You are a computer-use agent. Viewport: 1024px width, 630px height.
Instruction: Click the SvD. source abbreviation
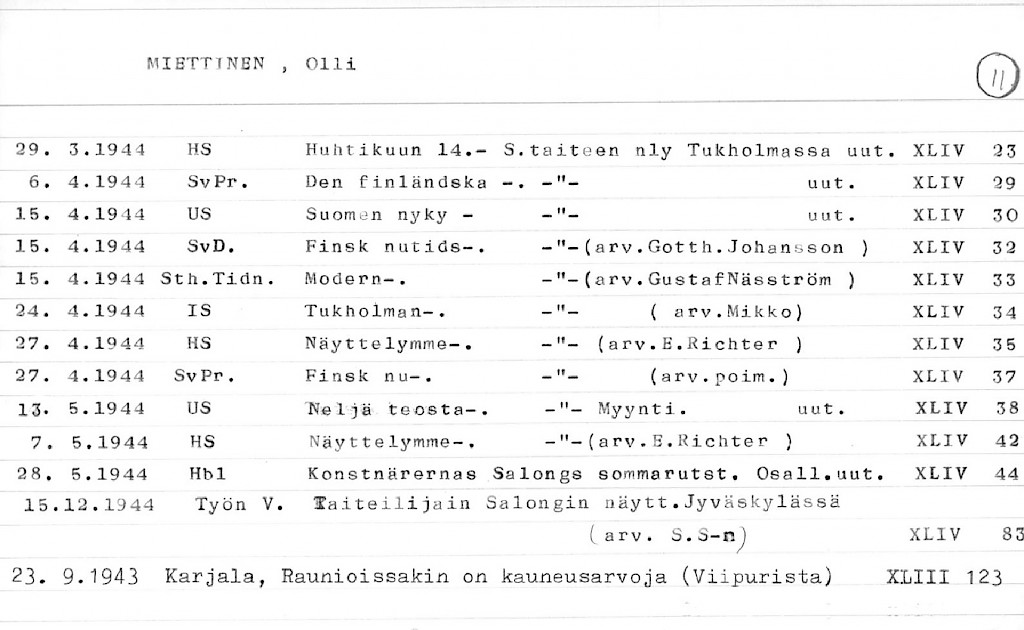click(208, 247)
